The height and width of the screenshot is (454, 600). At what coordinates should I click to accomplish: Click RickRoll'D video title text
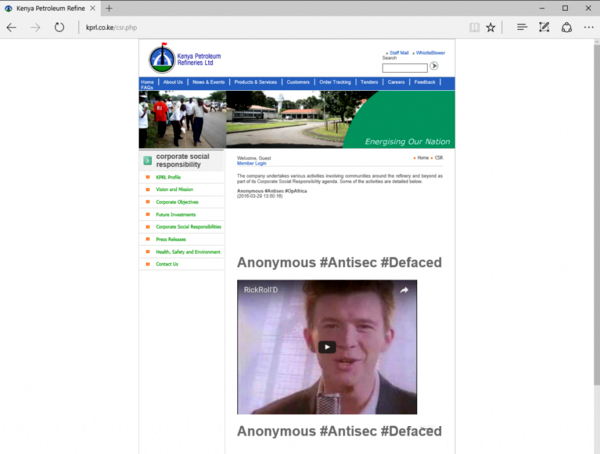point(261,290)
